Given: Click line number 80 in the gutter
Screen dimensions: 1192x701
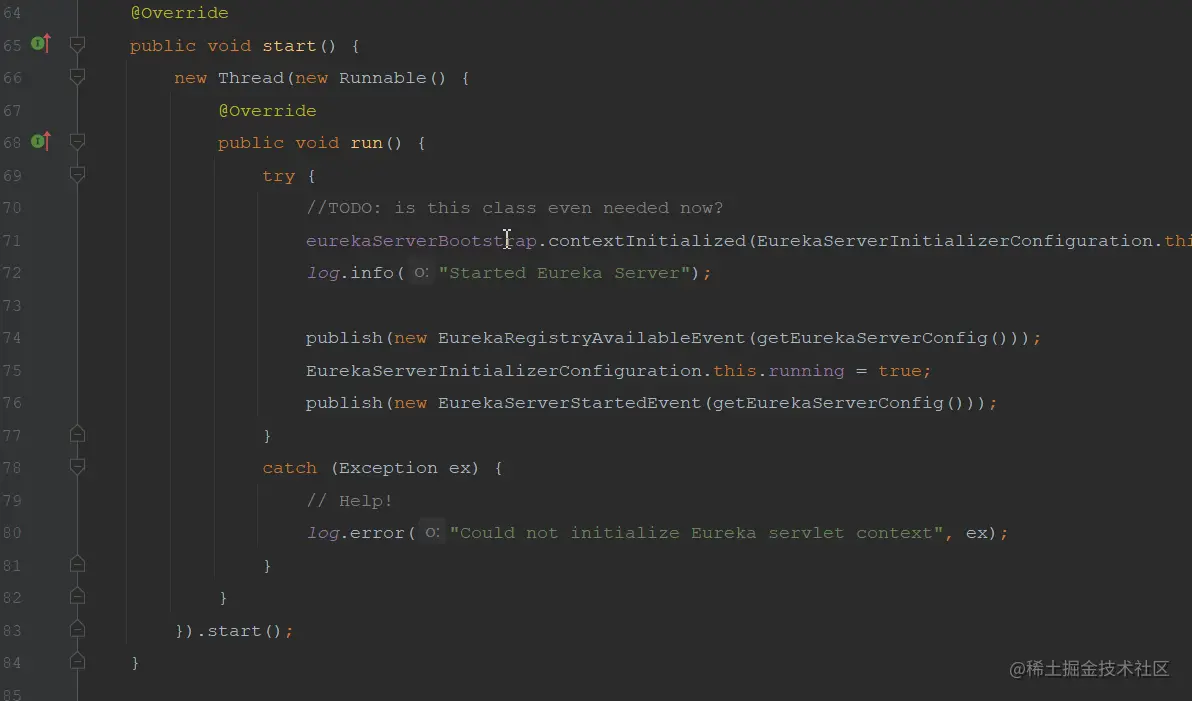Looking at the screenshot, I should (x=12, y=532).
